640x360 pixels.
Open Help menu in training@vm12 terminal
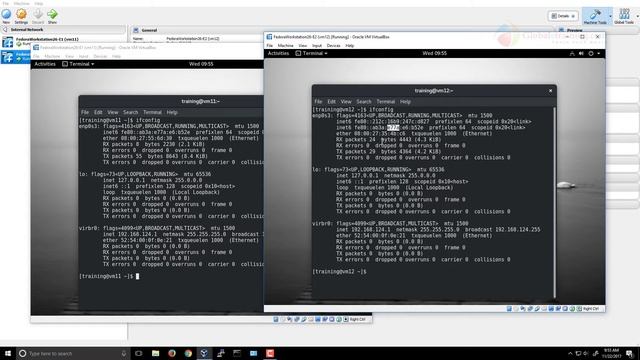click(x=405, y=102)
